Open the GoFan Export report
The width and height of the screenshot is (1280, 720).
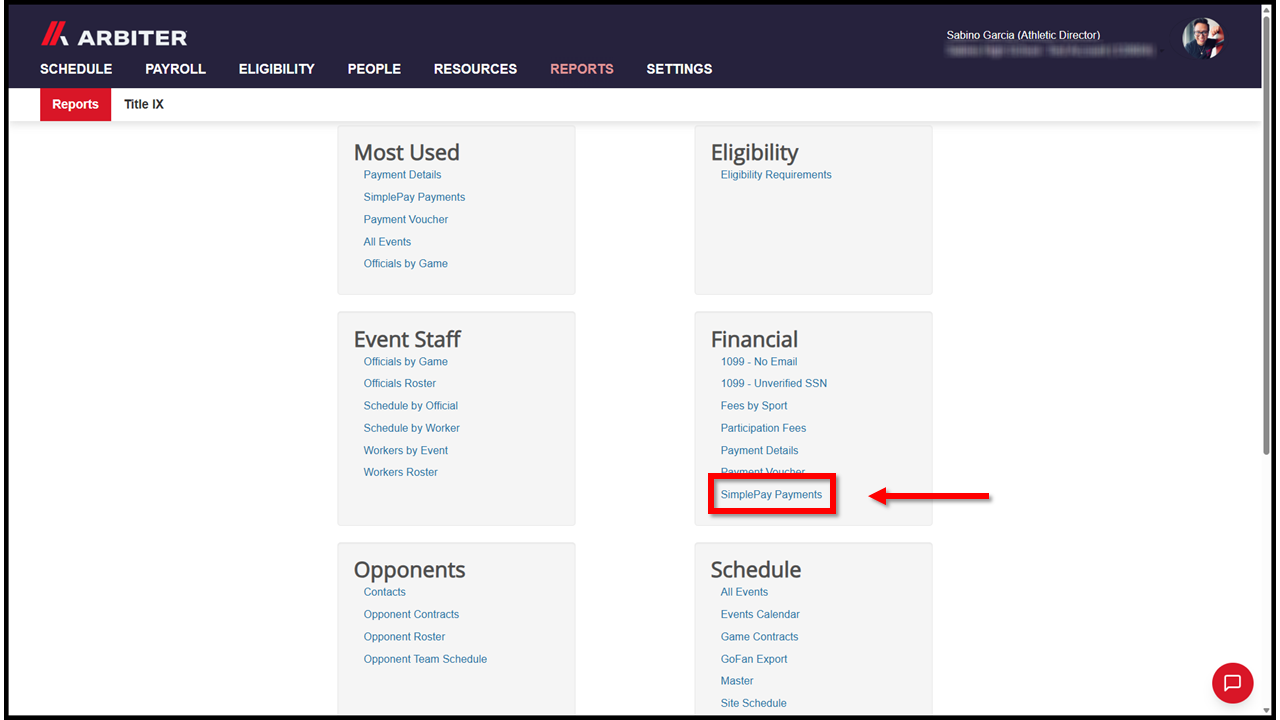click(754, 659)
